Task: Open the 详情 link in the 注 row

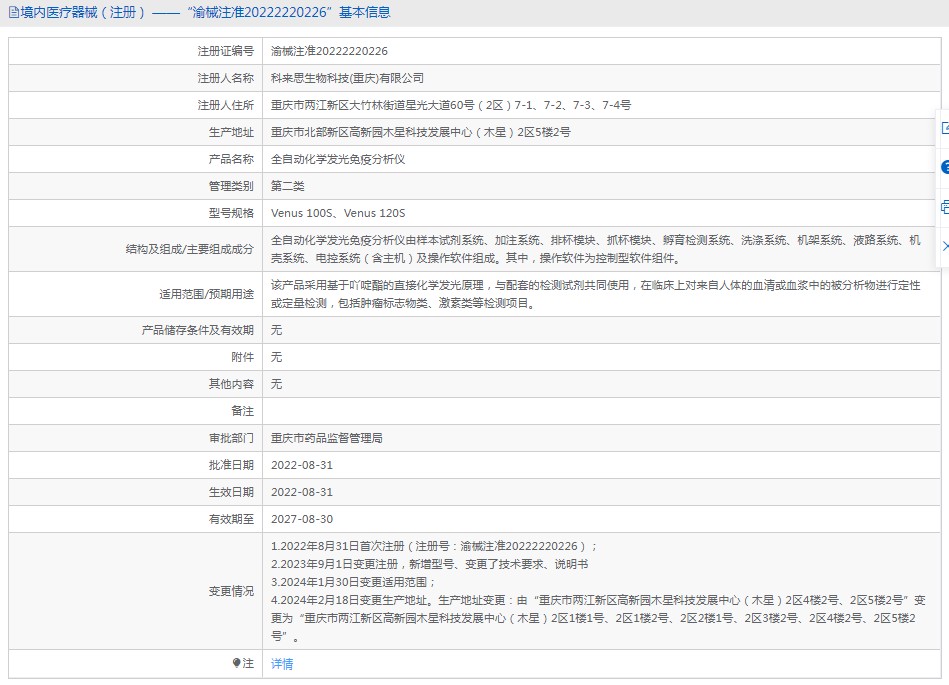Action: point(282,664)
